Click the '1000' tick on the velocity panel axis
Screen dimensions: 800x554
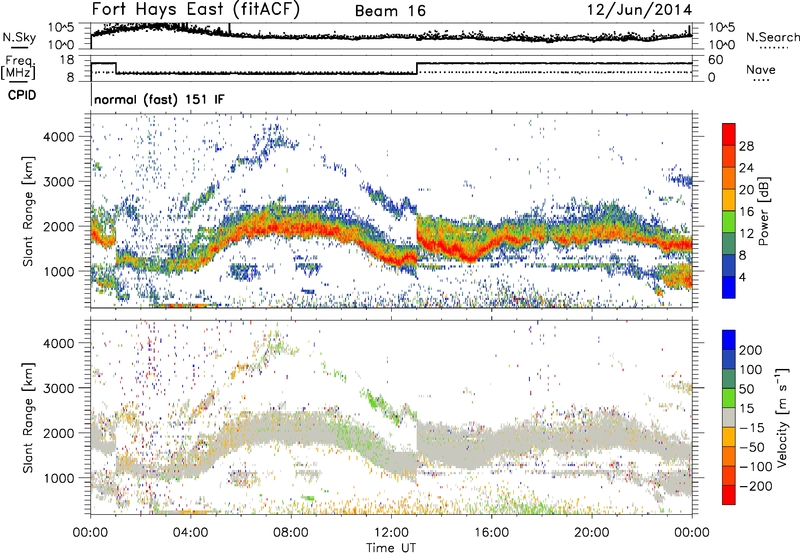tap(58, 478)
